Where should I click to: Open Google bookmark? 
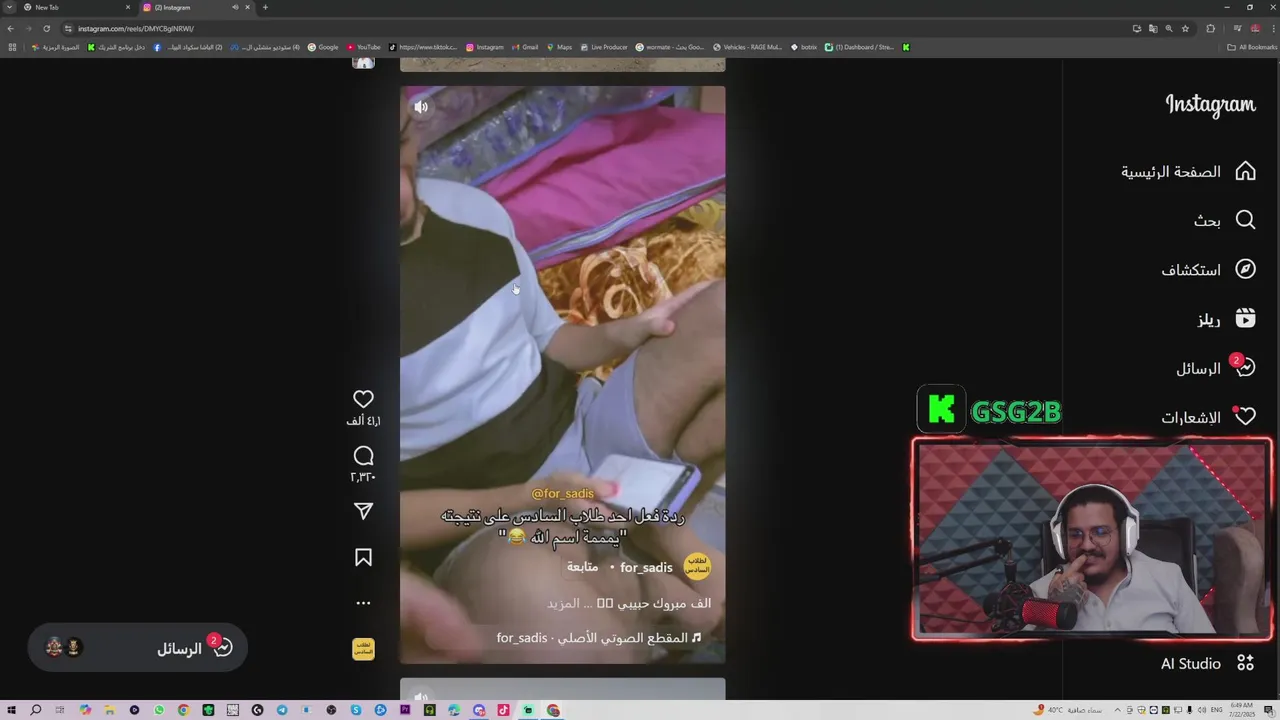click(x=323, y=47)
